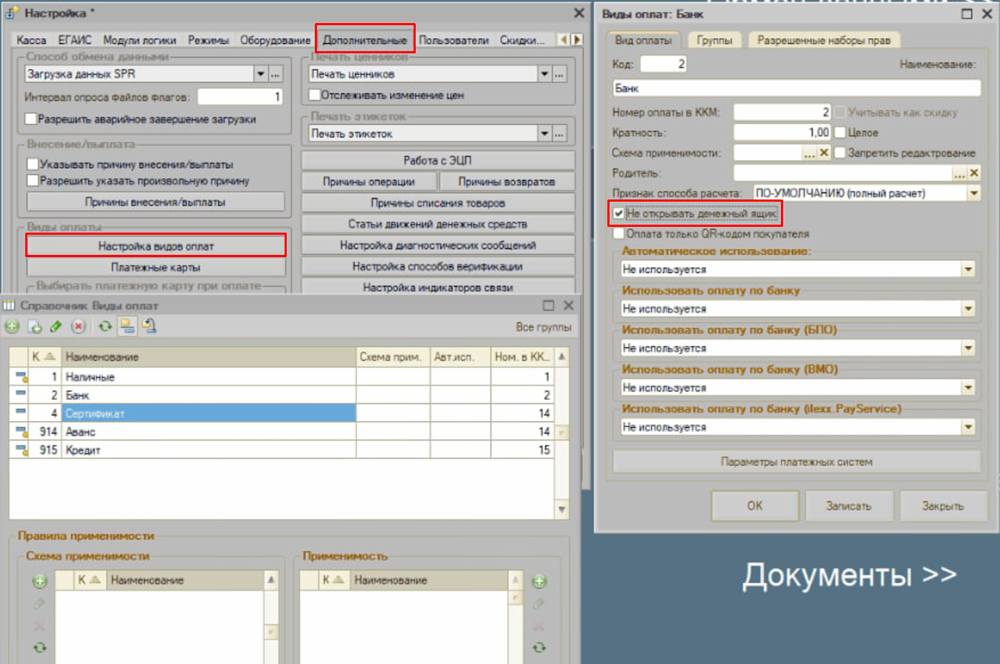This screenshot has height=664, width=1000.
Task: Click the red delete icon in Виды оплат toolbar
Action: 78,326
